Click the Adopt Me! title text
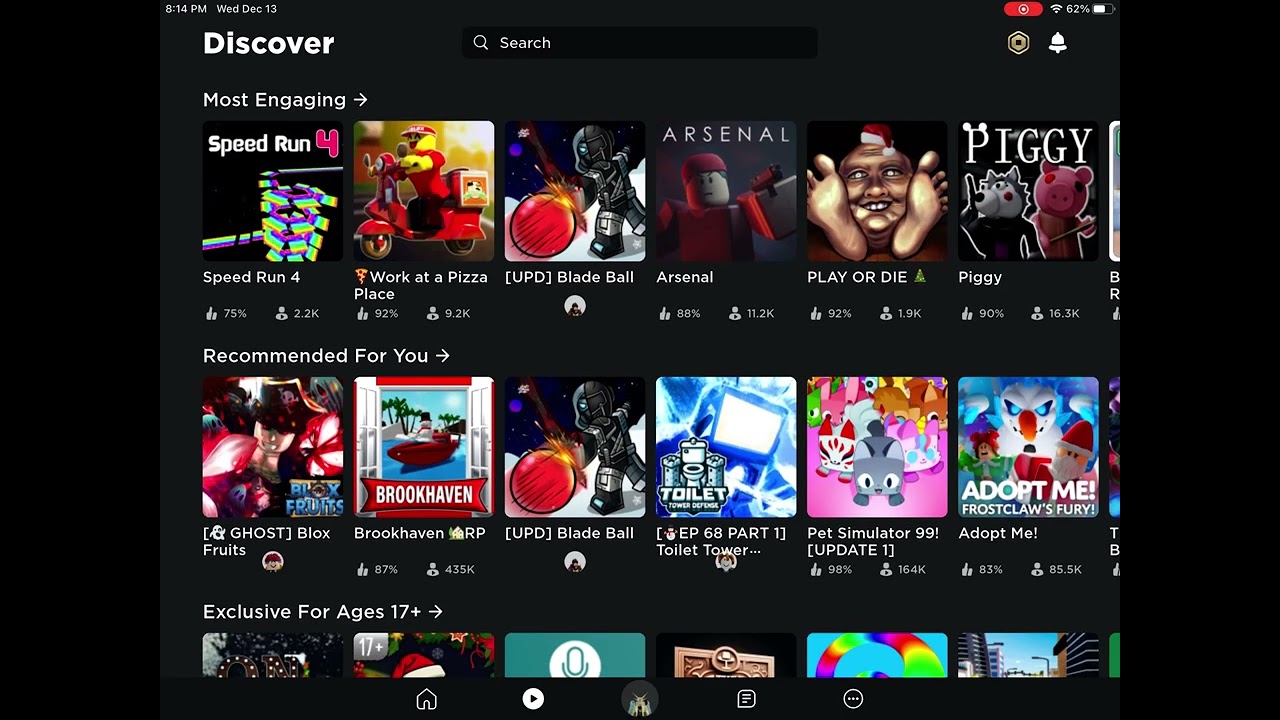This screenshot has width=1280, height=720. (x=998, y=533)
